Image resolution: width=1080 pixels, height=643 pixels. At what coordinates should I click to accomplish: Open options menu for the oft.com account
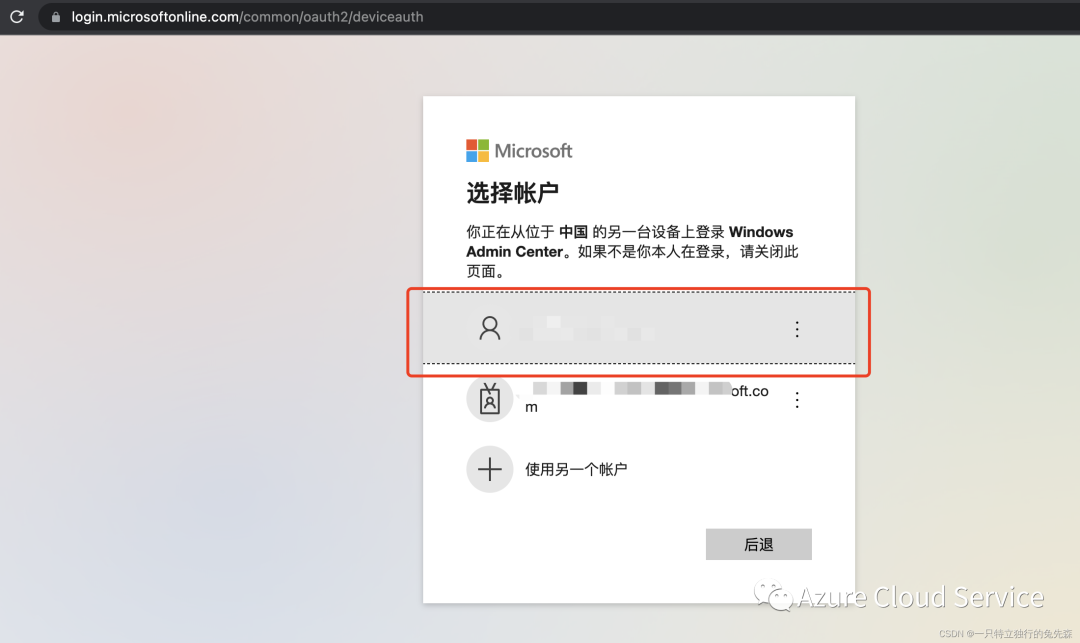(797, 400)
